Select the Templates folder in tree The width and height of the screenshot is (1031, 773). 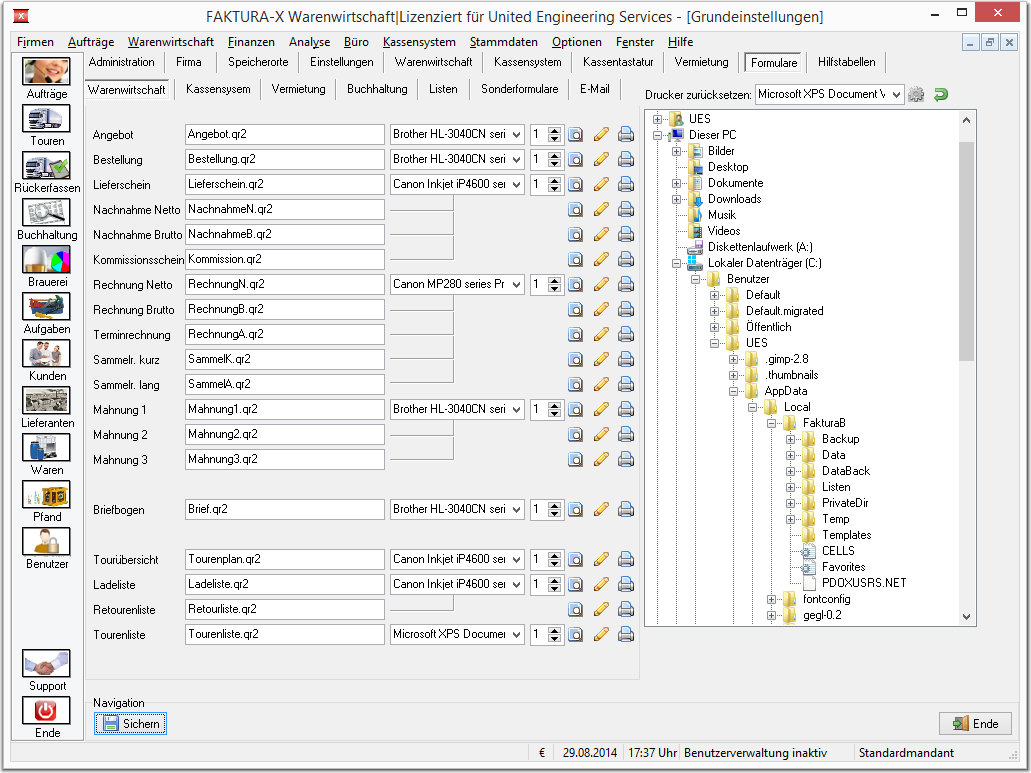click(x=846, y=535)
